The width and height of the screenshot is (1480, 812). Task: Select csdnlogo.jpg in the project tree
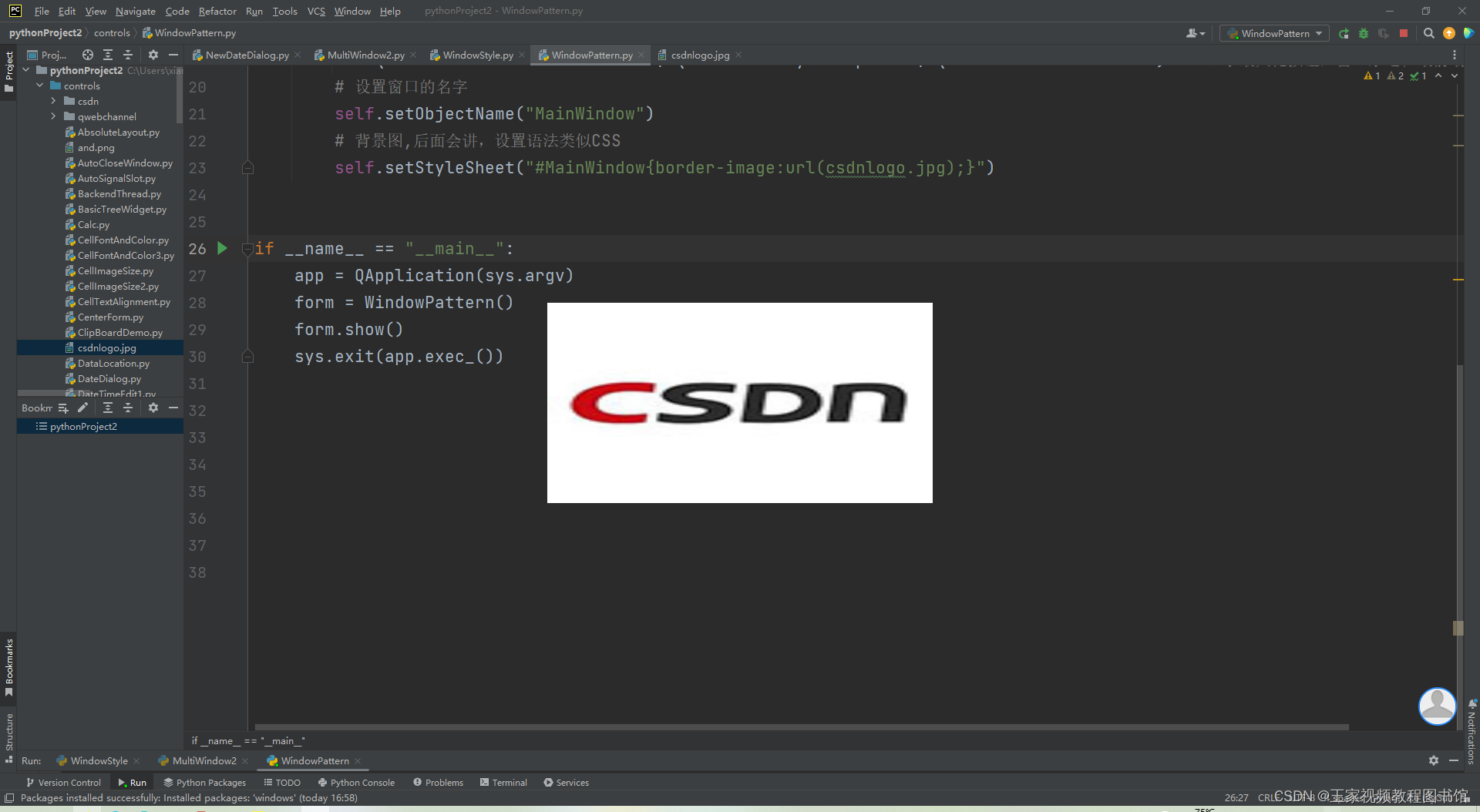pos(100,347)
